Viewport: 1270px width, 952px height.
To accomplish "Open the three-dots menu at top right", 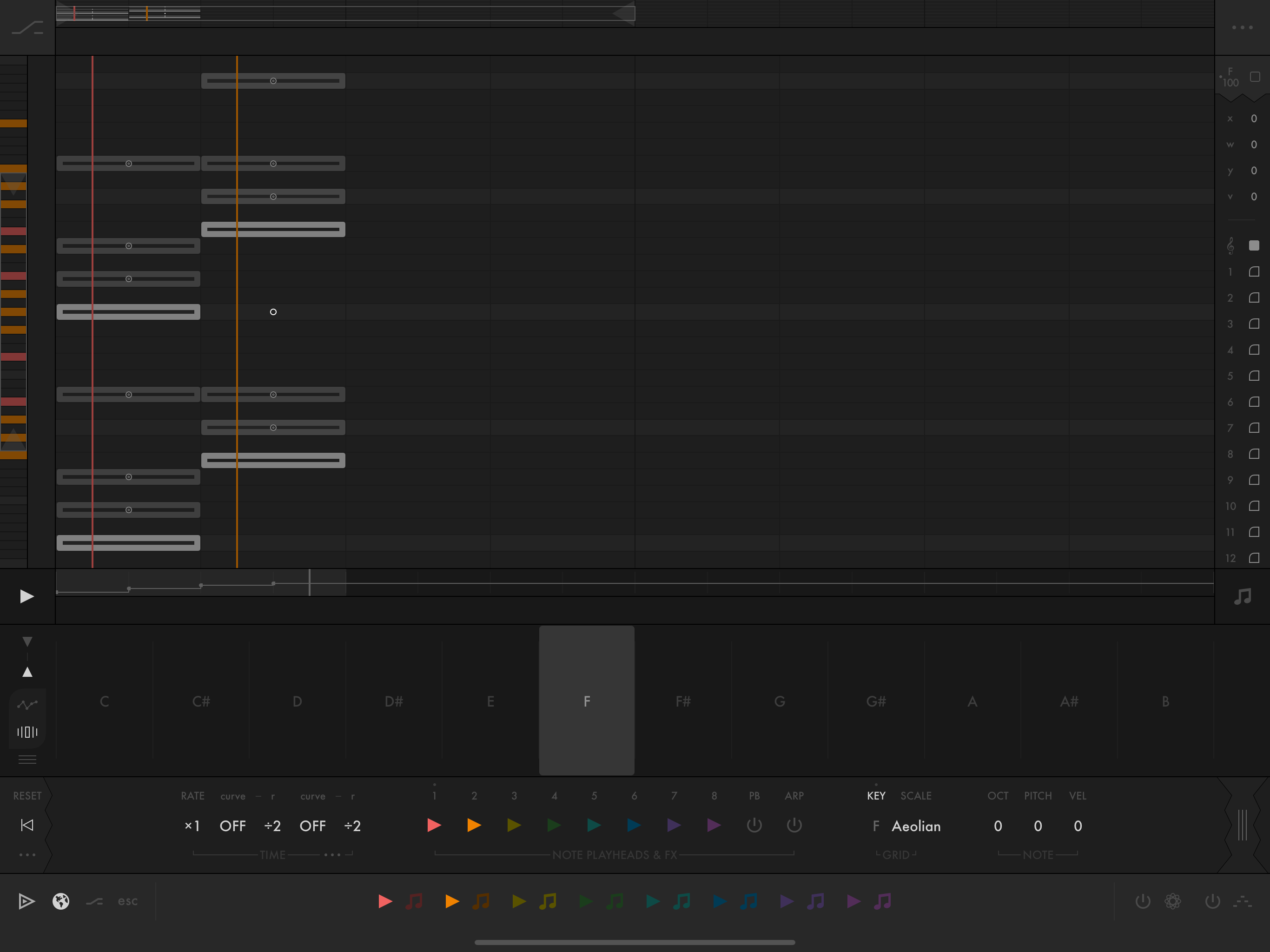I will pyautogui.click(x=1242, y=27).
